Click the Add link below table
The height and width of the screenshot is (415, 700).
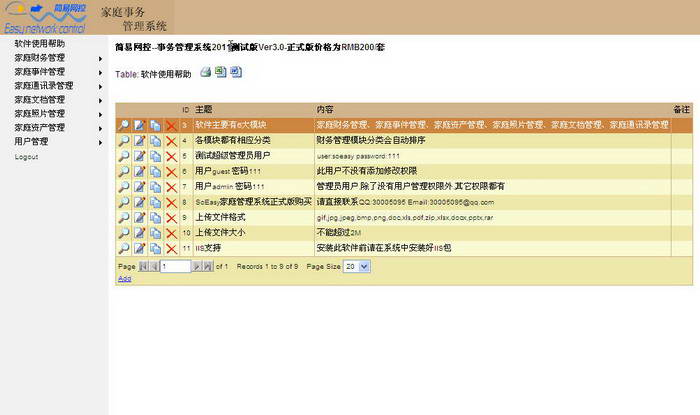pyautogui.click(x=125, y=278)
